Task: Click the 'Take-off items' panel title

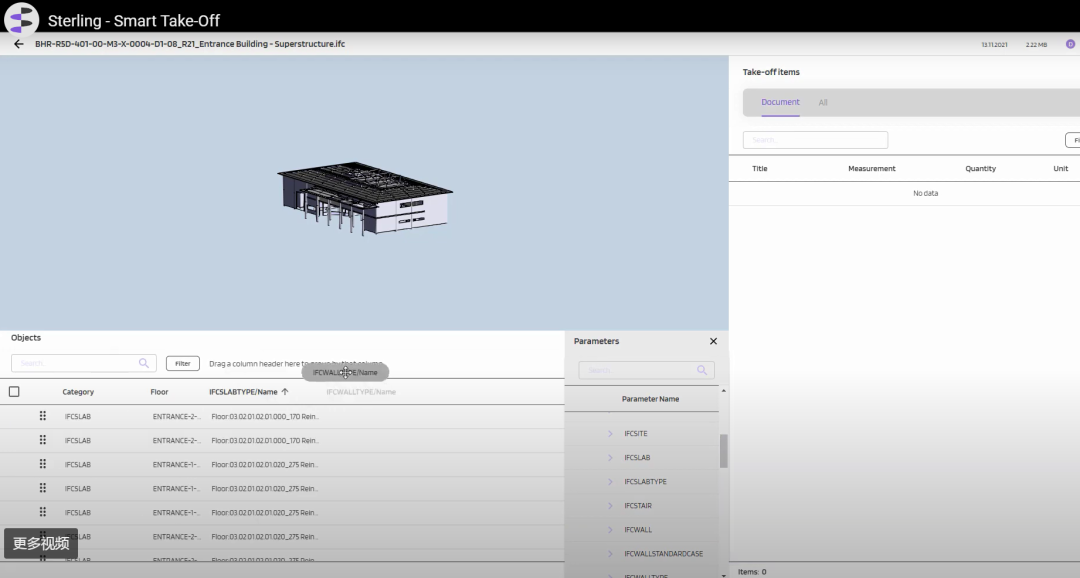Action: pos(771,72)
